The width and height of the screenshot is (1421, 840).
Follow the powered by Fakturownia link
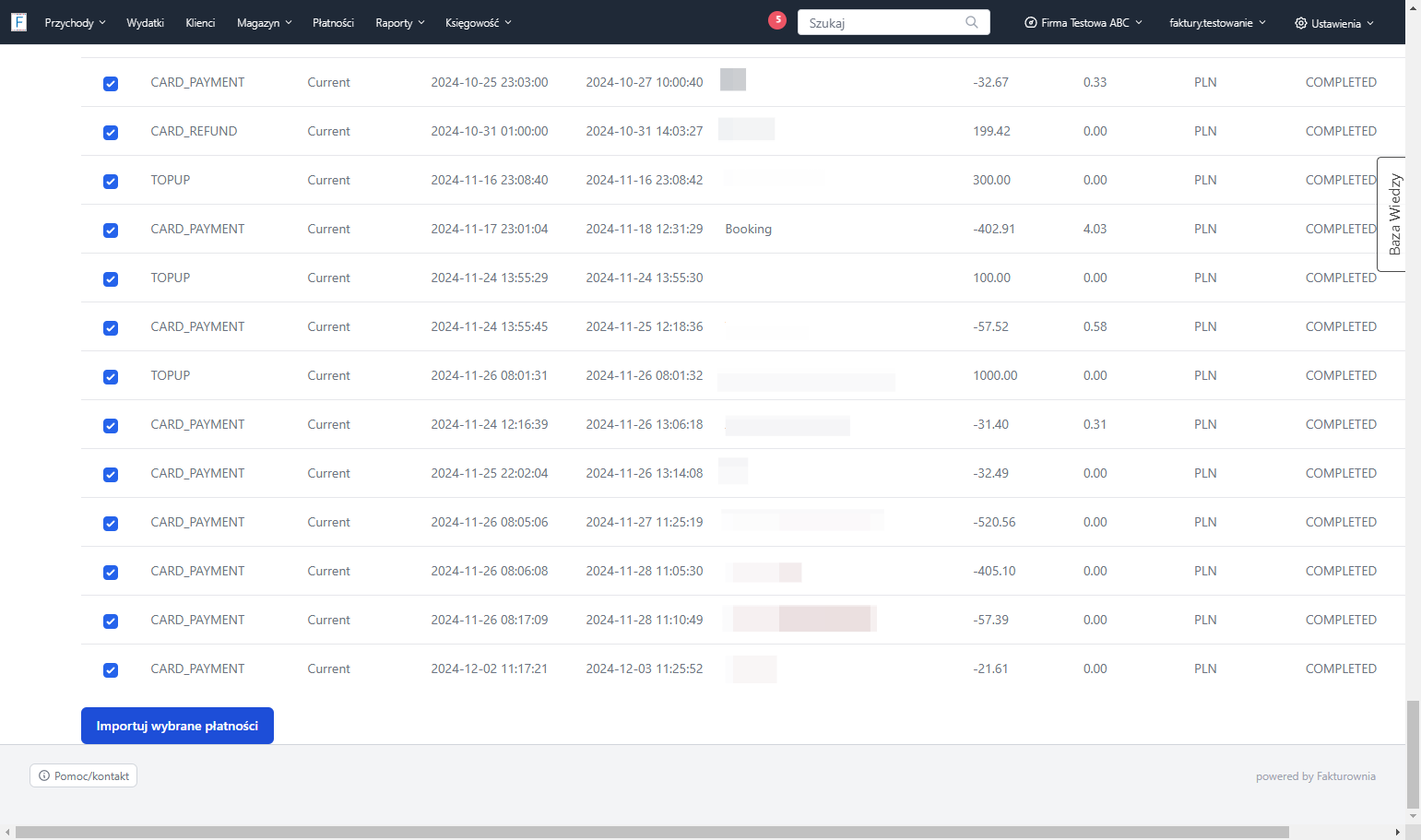point(1315,776)
